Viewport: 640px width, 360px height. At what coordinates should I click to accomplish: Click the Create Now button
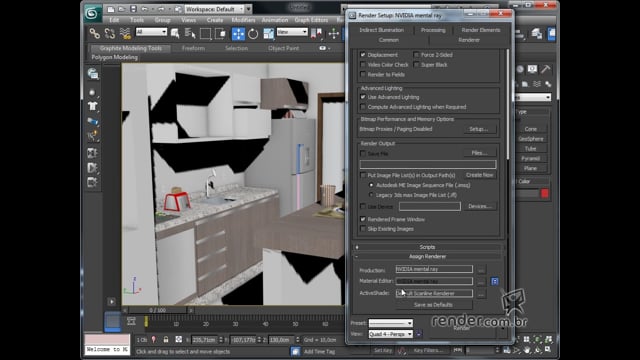tap(480, 175)
